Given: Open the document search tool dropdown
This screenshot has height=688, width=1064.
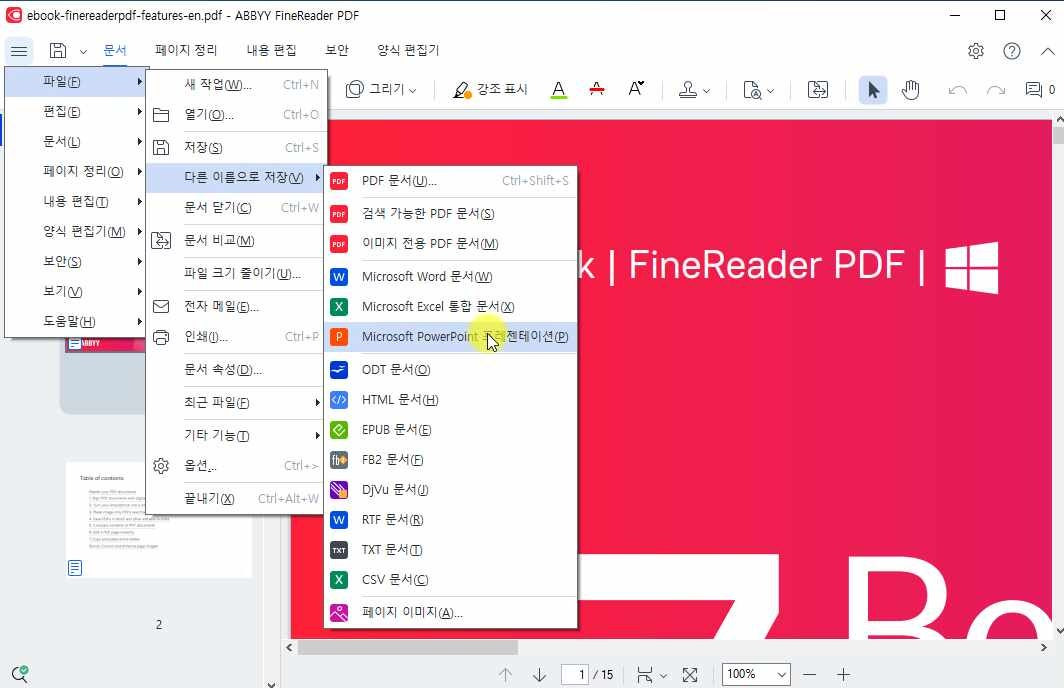Looking at the screenshot, I should click(x=758, y=90).
